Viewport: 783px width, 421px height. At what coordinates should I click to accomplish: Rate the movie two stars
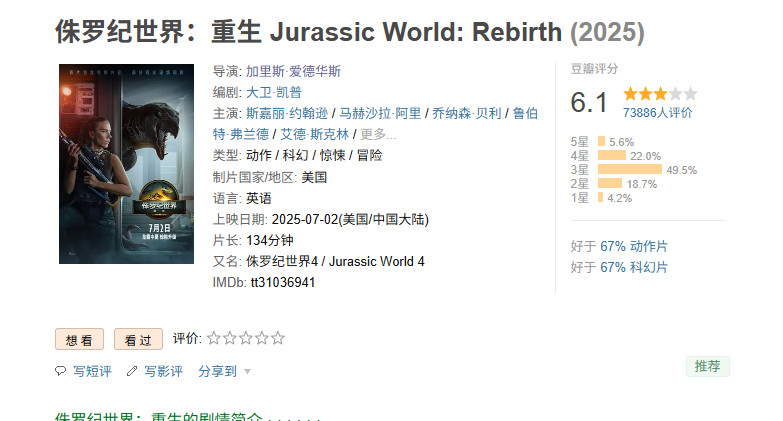point(230,338)
